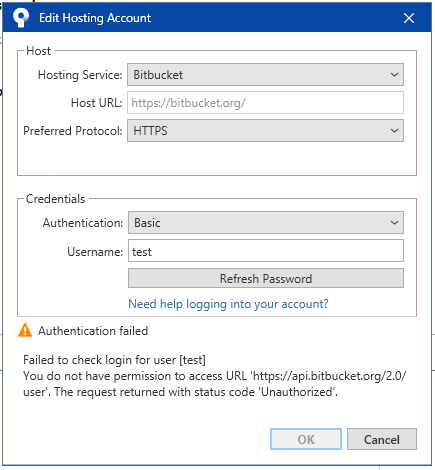Expand the Preferred Protocol dropdown

click(x=265, y=131)
